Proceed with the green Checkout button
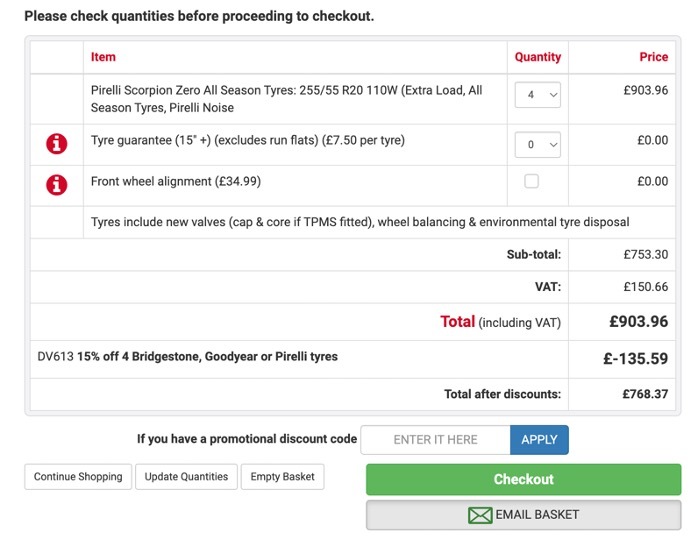Image resolution: width=698 pixels, height=540 pixels. [x=524, y=479]
